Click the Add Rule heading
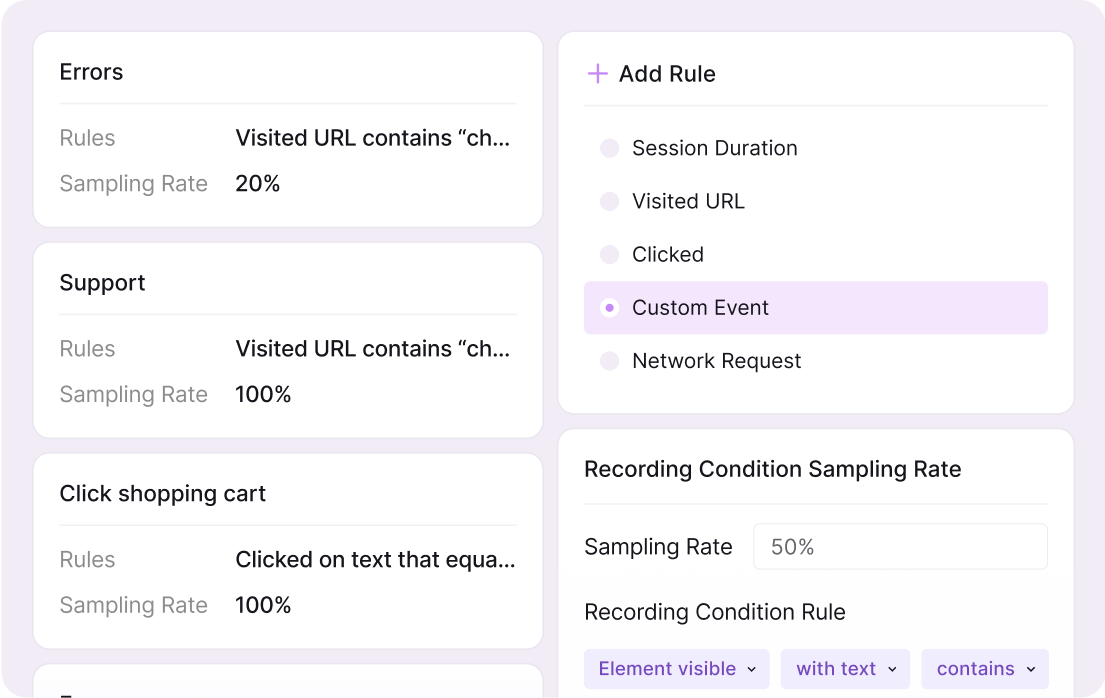This screenshot has height=698, width=1105. [x=667, y=74]
